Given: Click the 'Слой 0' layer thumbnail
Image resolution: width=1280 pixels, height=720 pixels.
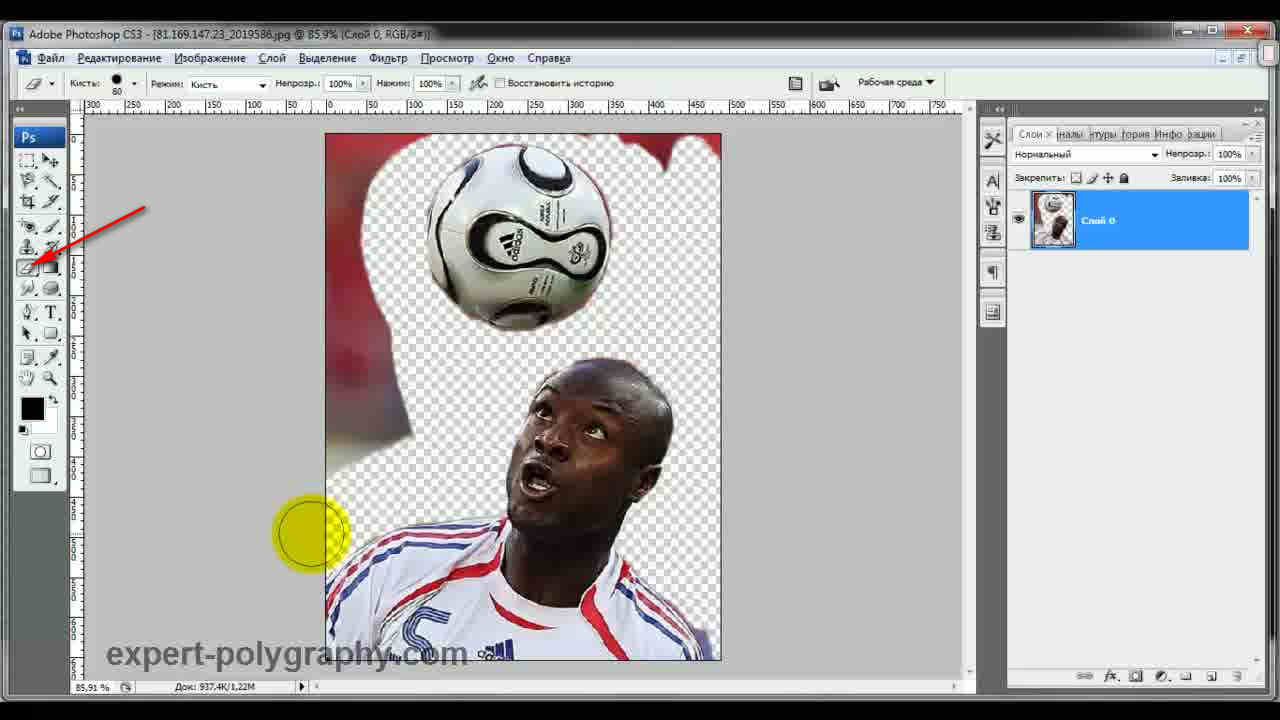Looking at the screenshot, I should (x=1054, y=220).
